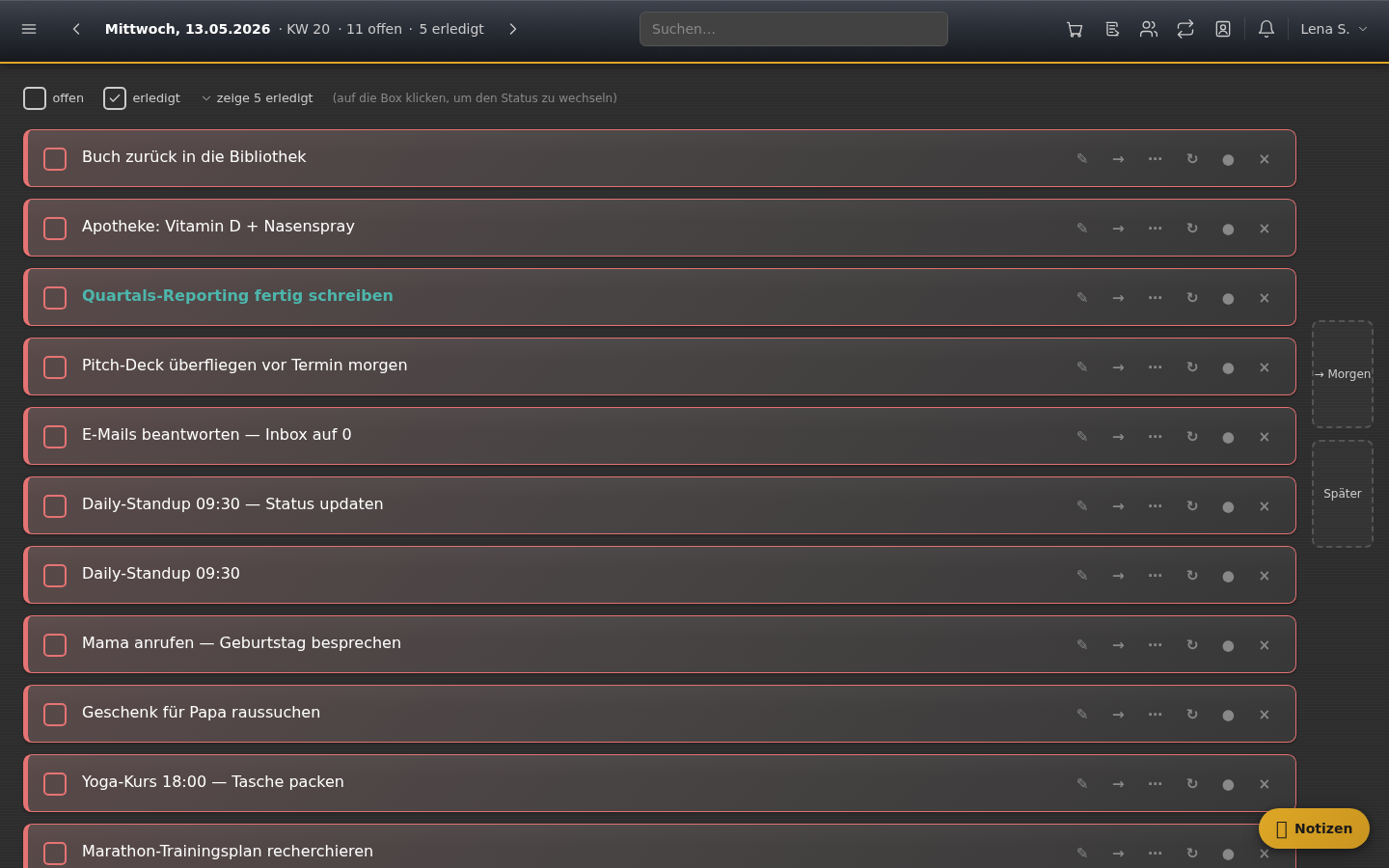Set repeat on 'Pitch-Deck überfliegen vor Termin morgen'

pos(1192,366)
